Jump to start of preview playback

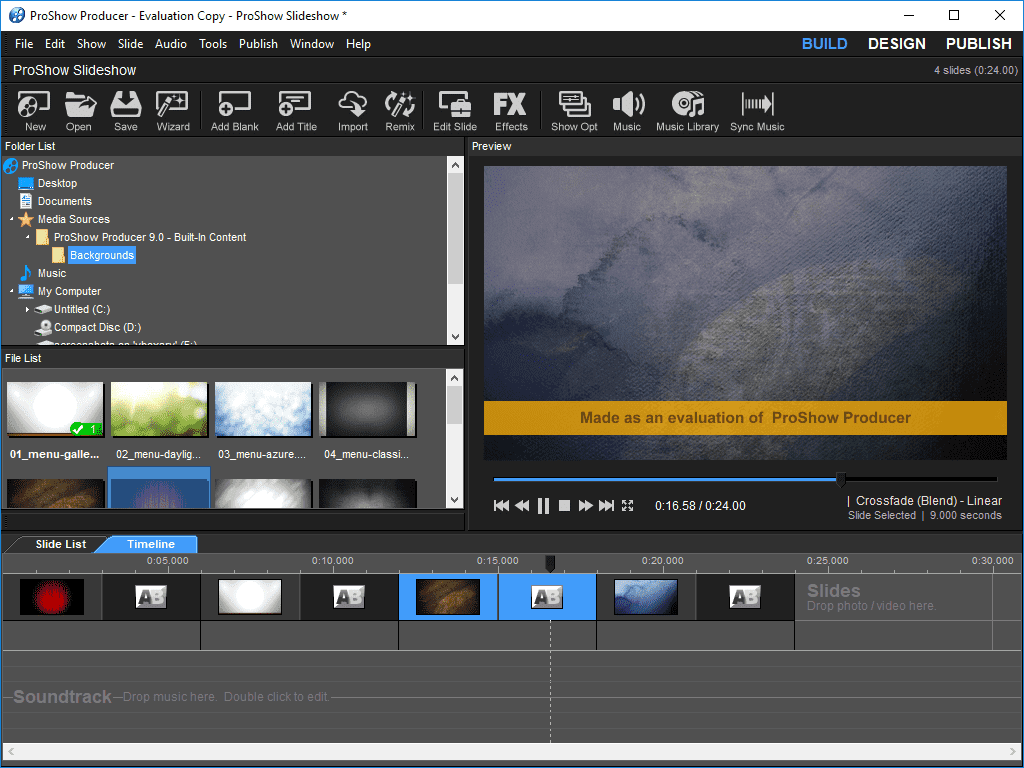501,505
